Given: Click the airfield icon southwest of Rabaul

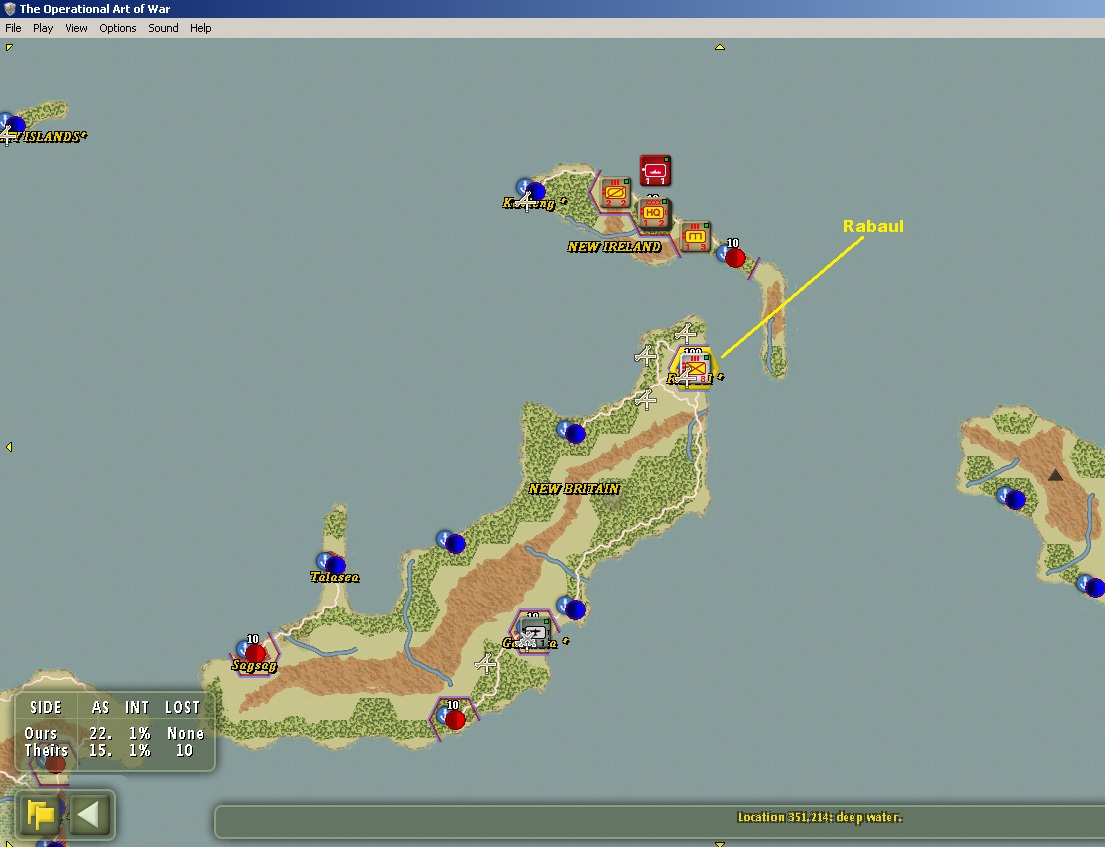Looking at the screenshot, I should coord(646,400).
